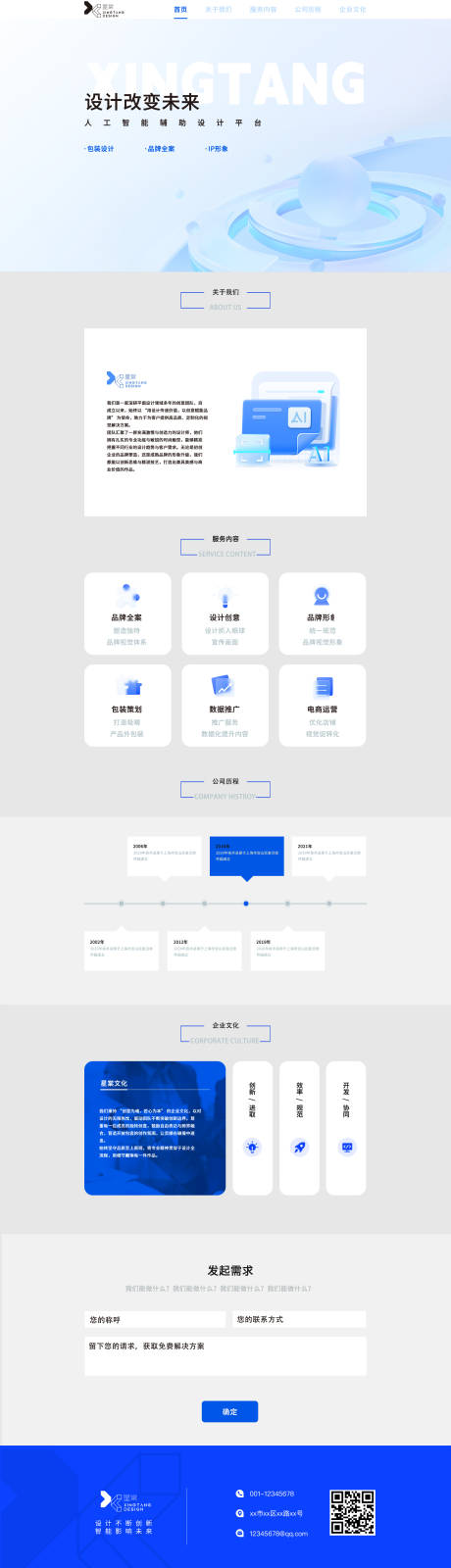The height and width of the screenshot is (1568, 451).
Task: Click the rocket icon in 效率/规范 card
Action: tap(299, 1147)
